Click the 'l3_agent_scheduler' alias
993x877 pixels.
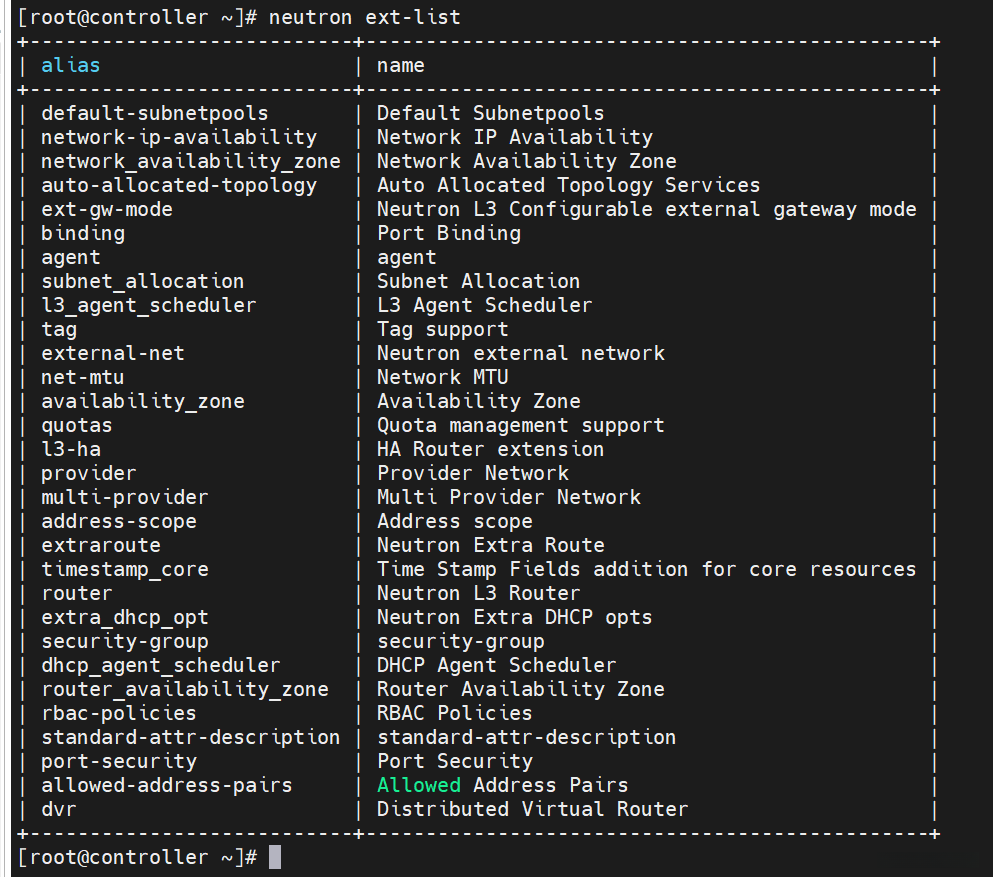click(148, 305)
